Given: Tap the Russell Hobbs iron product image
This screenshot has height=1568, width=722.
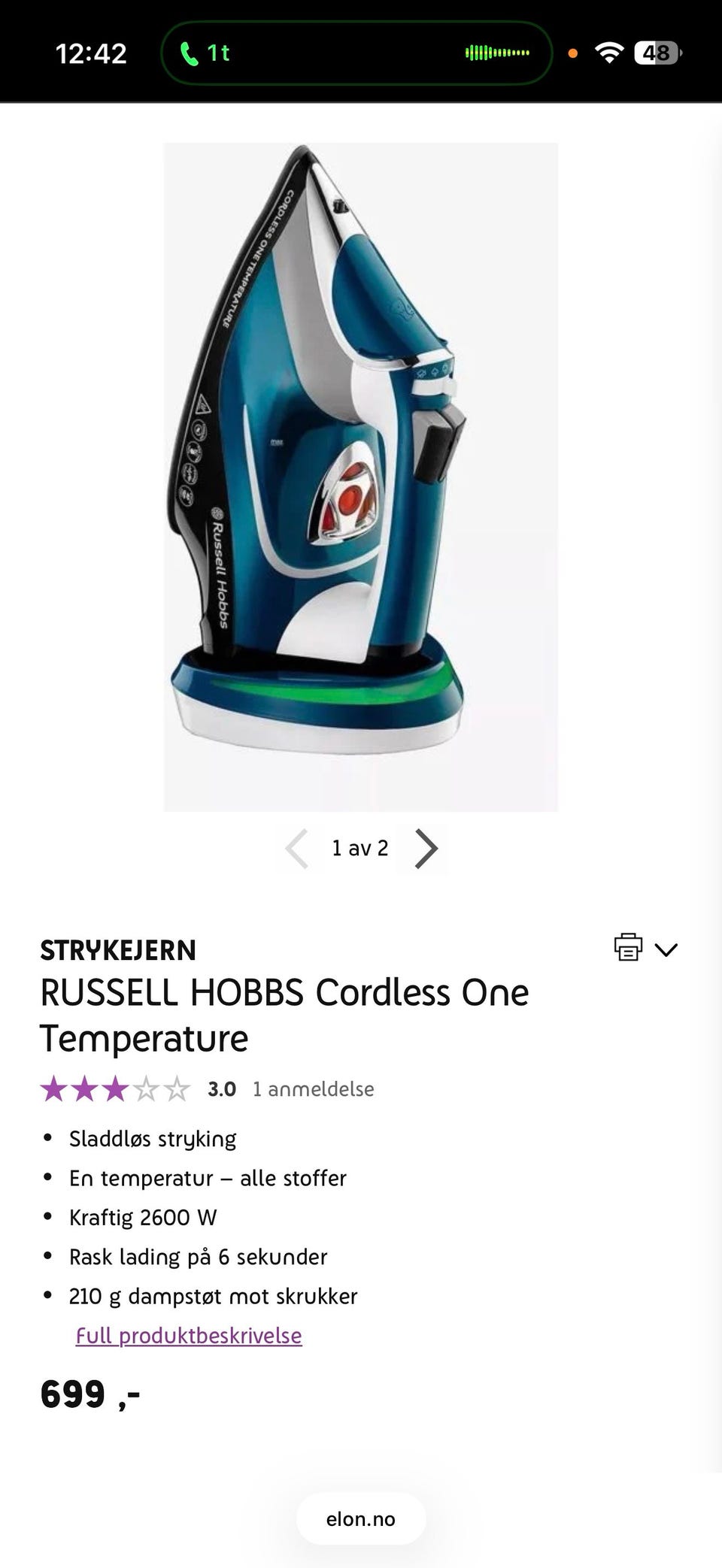Looking at the screenshot, I should click(x=361, y=477).
